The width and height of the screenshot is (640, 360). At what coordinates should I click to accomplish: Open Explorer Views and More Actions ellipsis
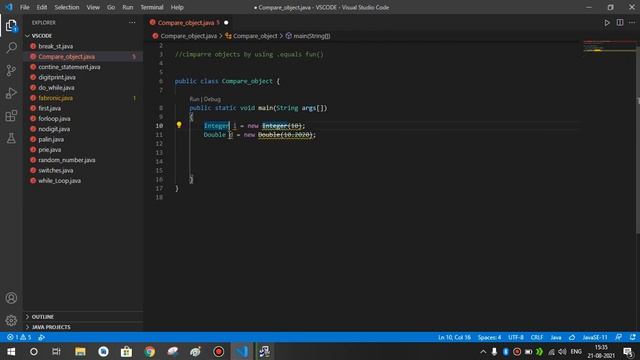(x=132, y=23)
